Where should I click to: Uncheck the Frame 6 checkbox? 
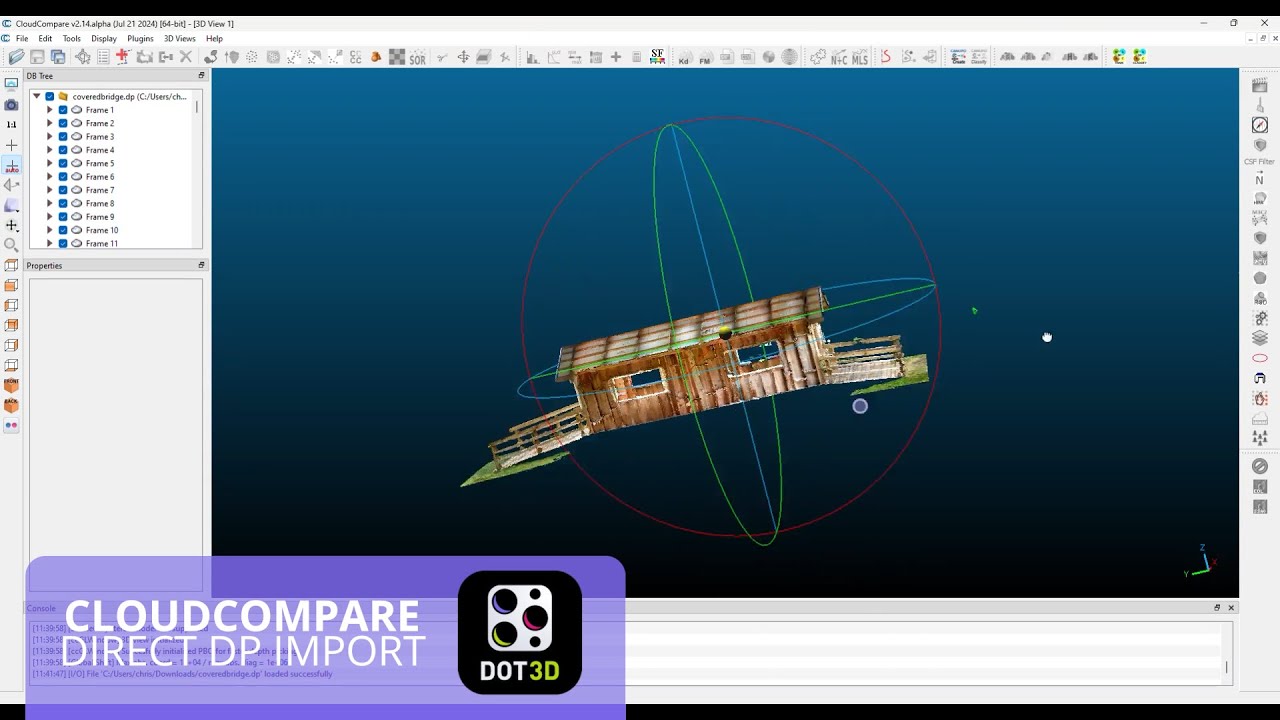pos(63,177)
